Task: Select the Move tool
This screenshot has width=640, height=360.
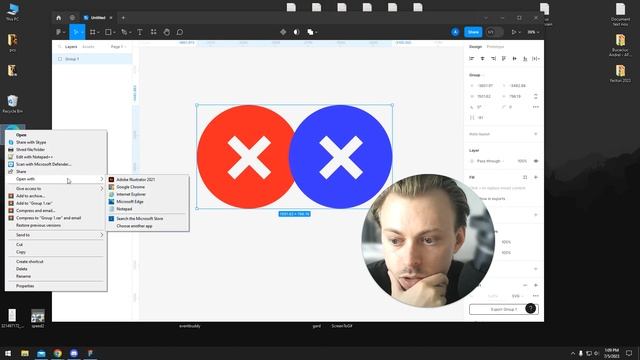Action: pyautogui.click(x=75, y=32)
